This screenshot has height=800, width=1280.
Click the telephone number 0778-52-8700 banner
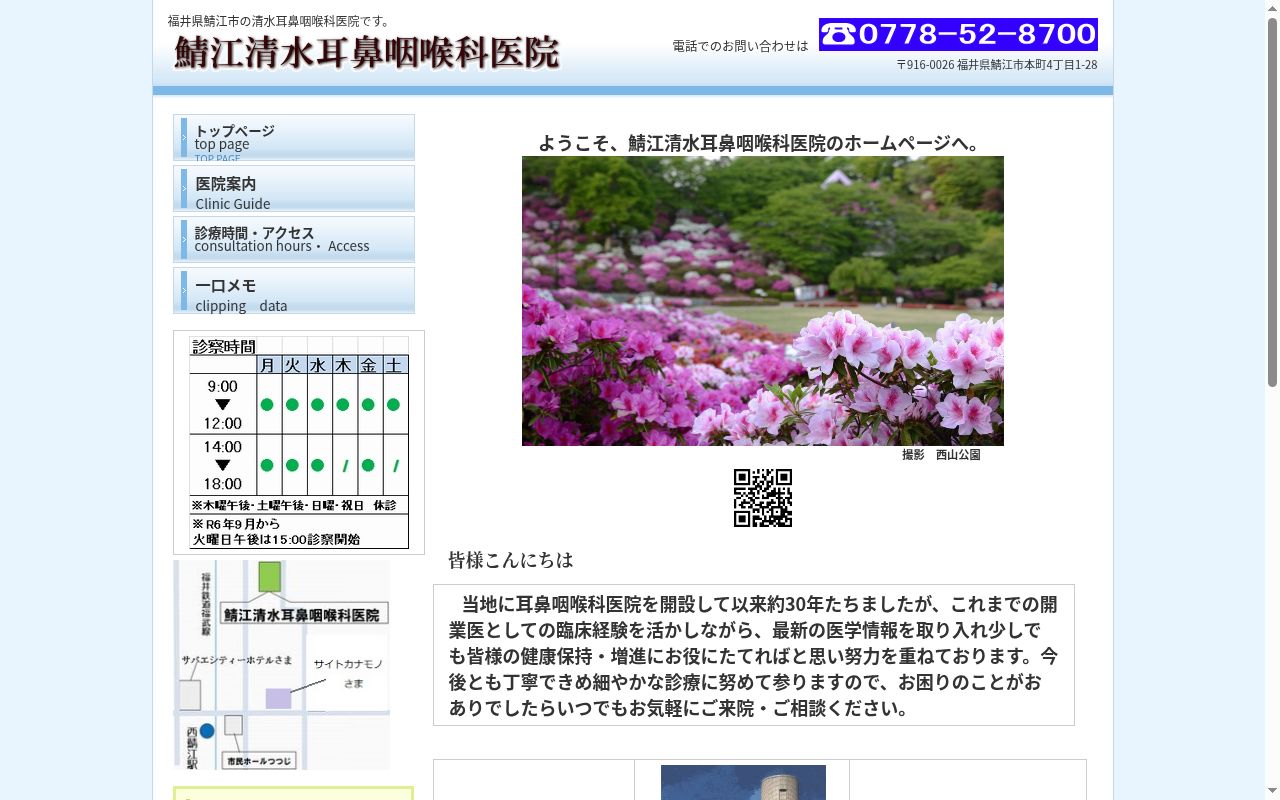(958, 34)
